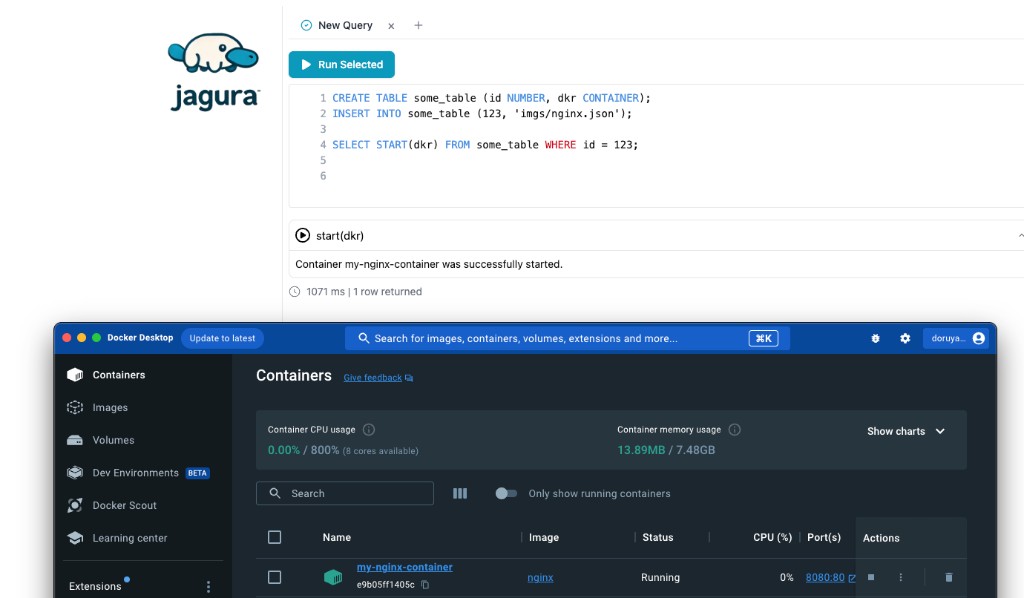Stop my-nginx-container with stop icon

click(x=871, y=577)
